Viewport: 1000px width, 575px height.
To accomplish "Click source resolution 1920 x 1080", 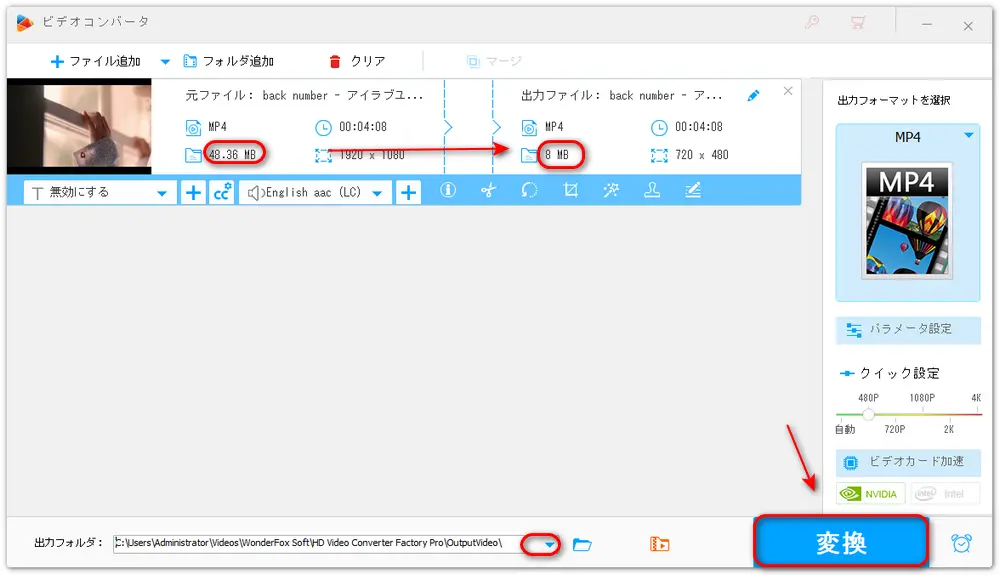I will pyautogui.click(x=372, y=155).
